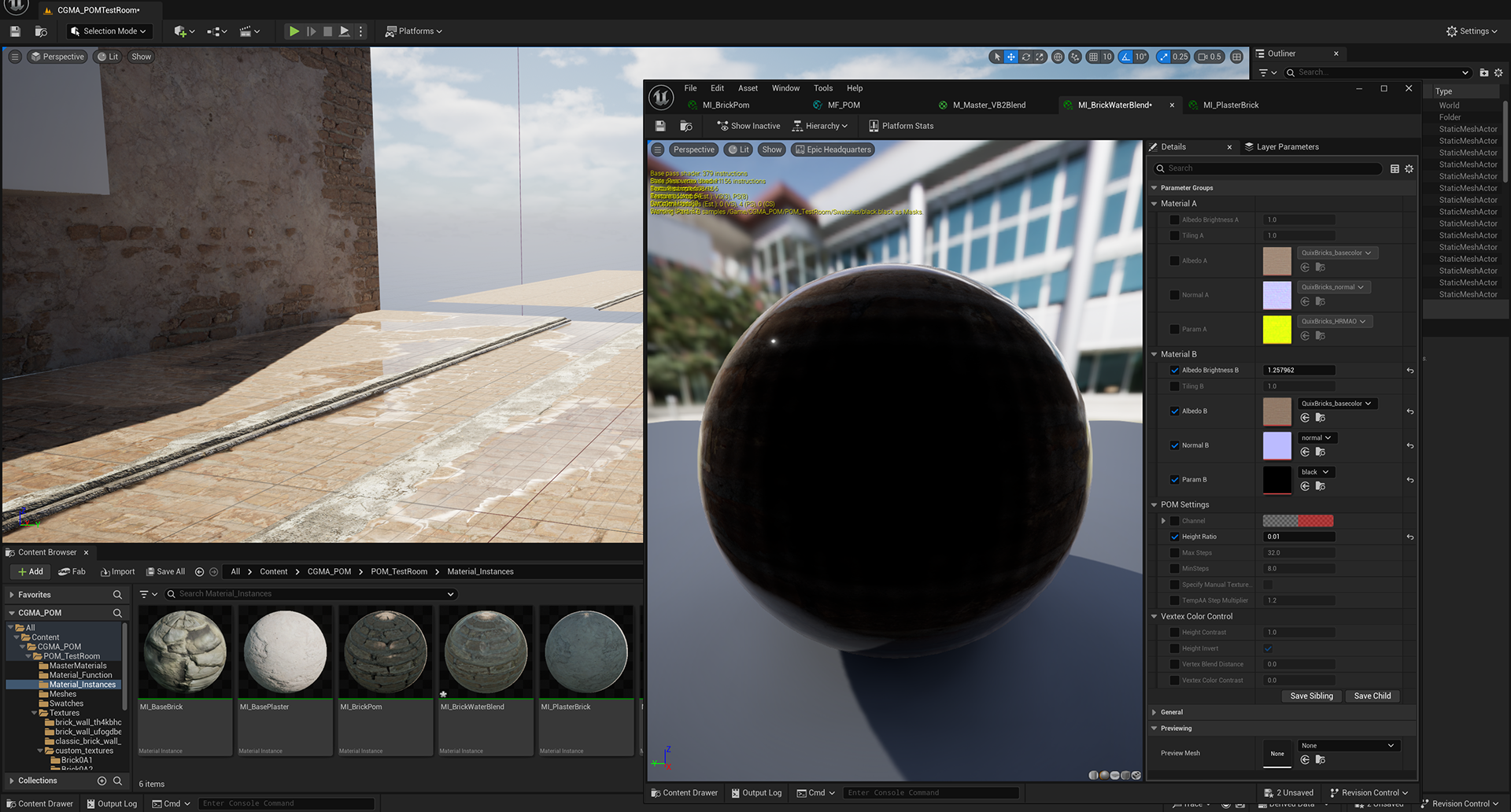Open Albedo B texture dropdown
Screen dimensions: 1511x812
click(1336, 404)
